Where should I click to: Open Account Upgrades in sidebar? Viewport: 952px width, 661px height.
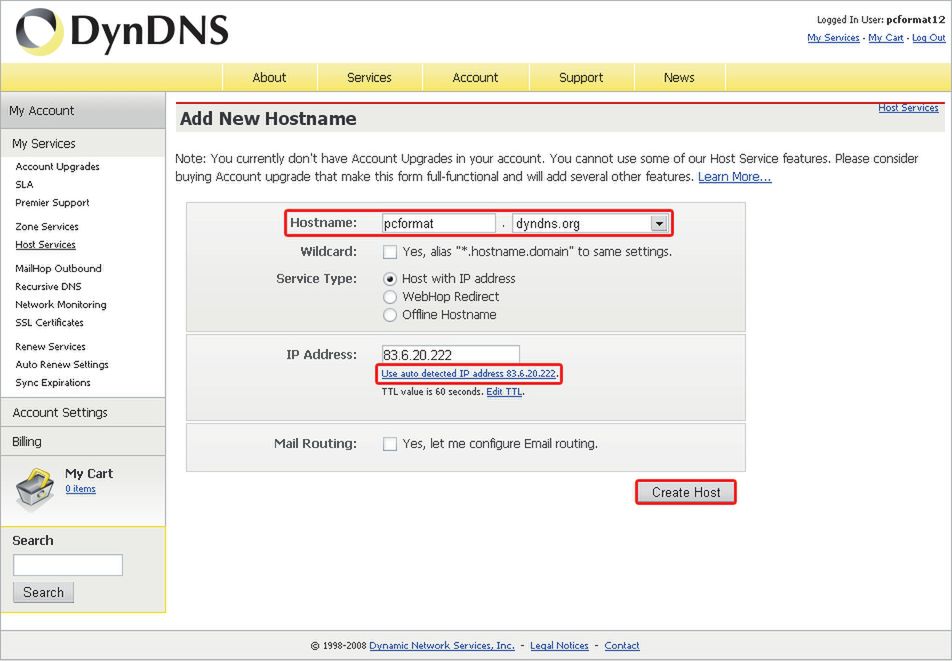pos(58,167)
